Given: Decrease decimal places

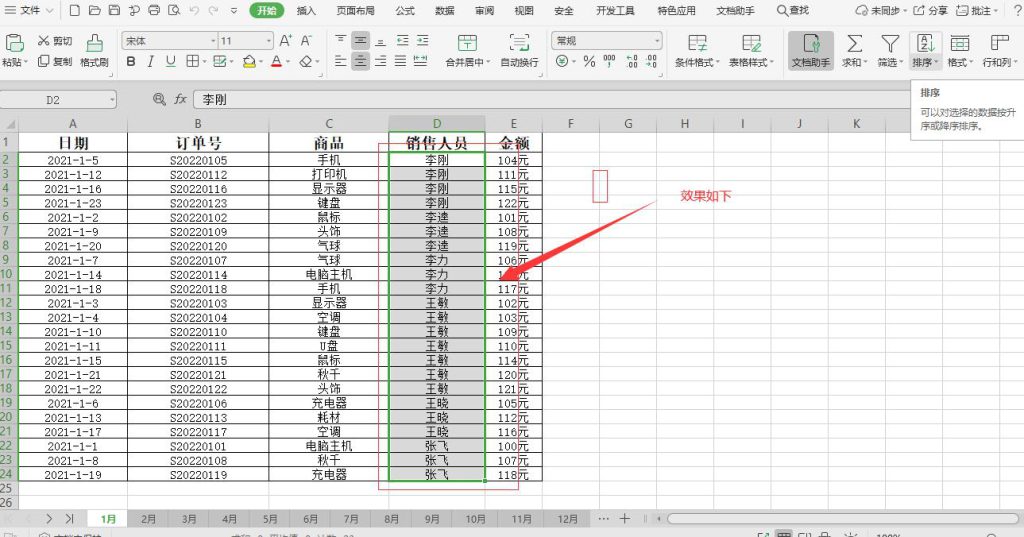Looking at the screenshot, I should [x=651, y=61].
